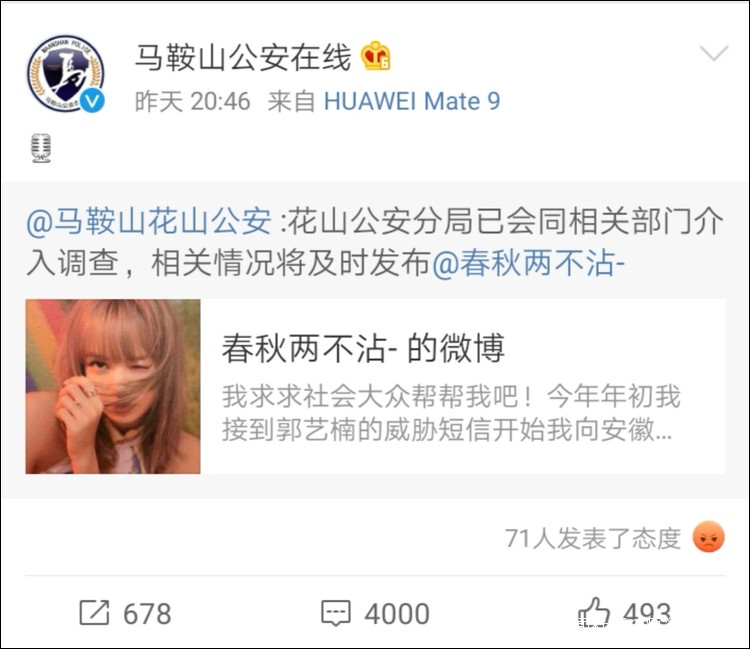Screen dimensions: 750x649
Task: Expand the post options chevron menu
Action: click(714, 53)
